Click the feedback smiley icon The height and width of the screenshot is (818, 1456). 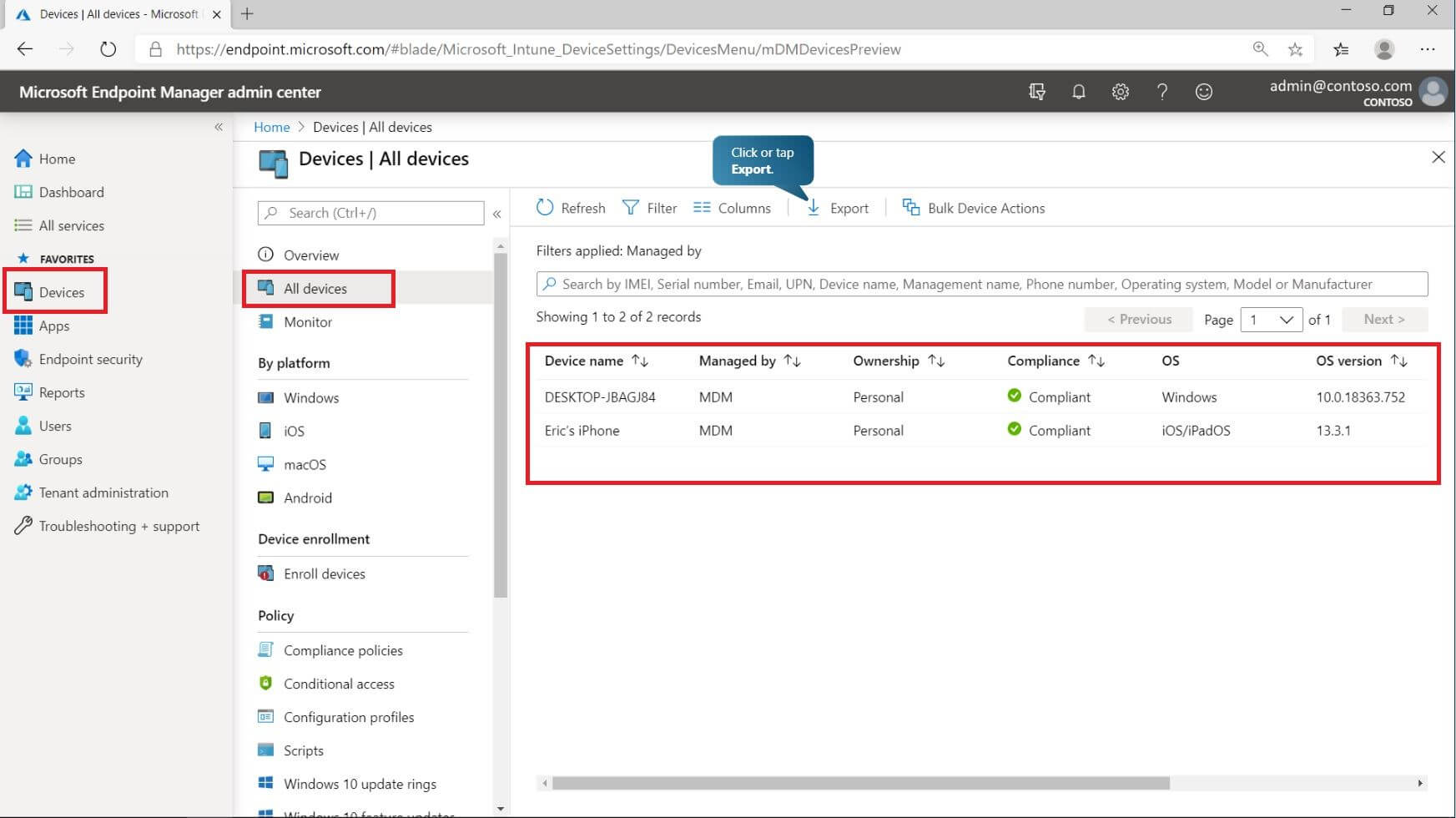(x=1203, y=92)
